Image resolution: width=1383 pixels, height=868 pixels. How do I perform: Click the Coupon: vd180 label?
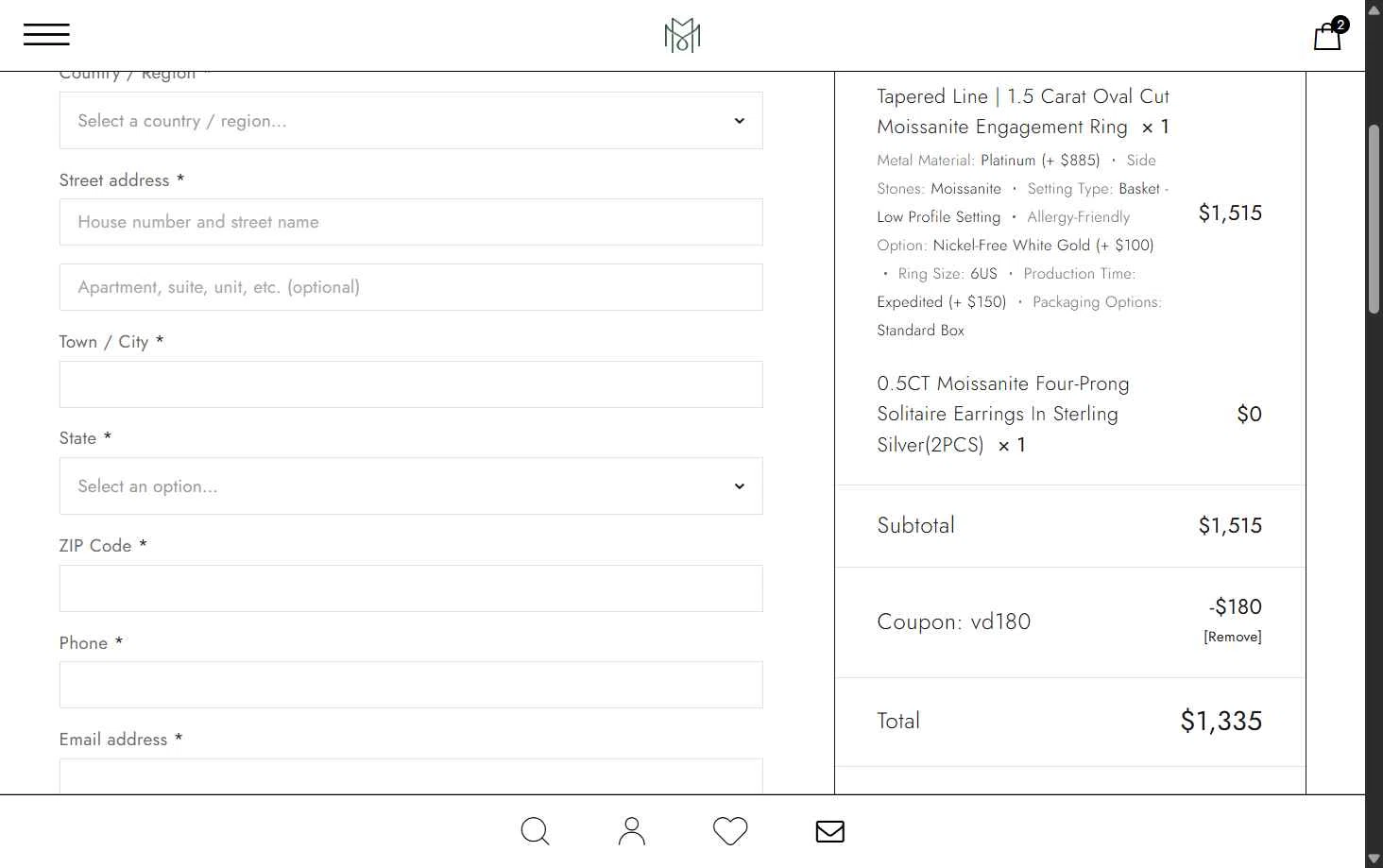coord(953,621)
